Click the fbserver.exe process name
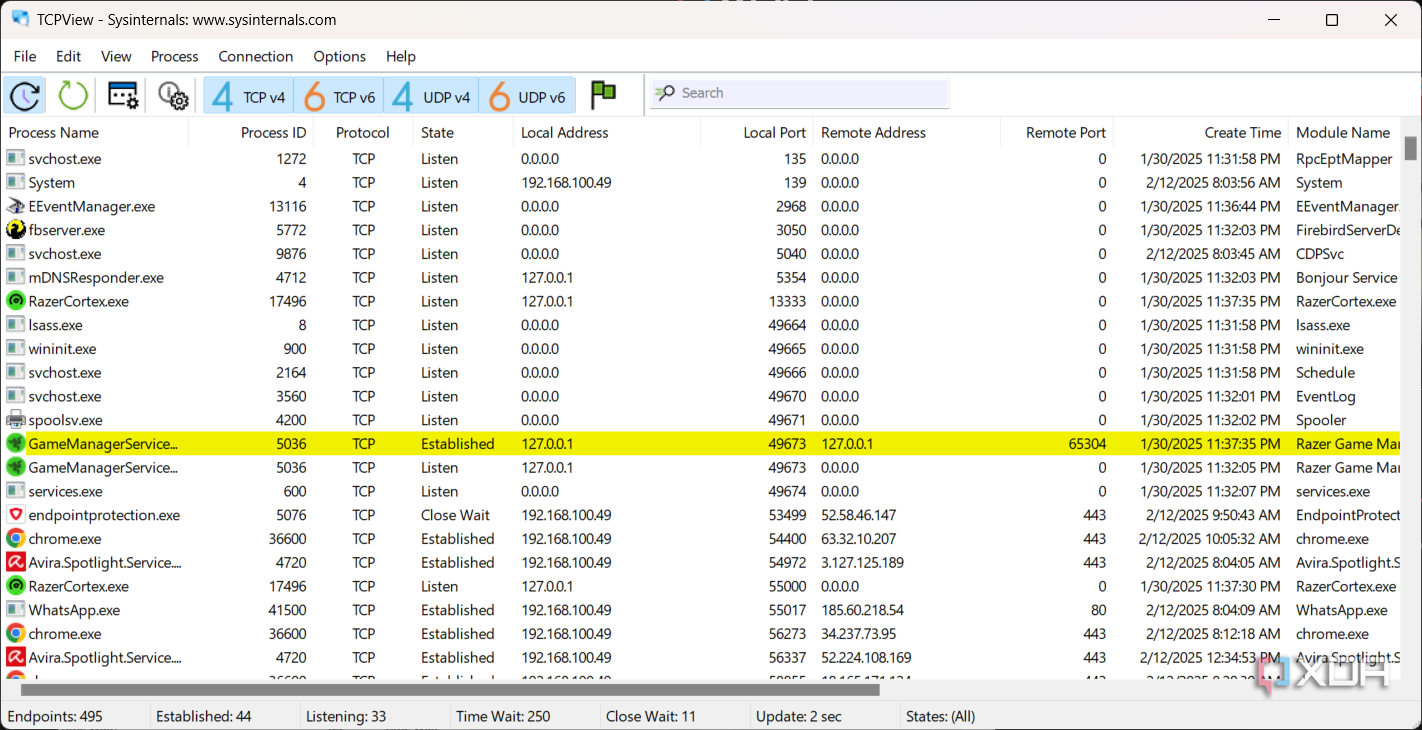Image resolution: width=1422 pixels, height=730 pixels. [67, 230]
